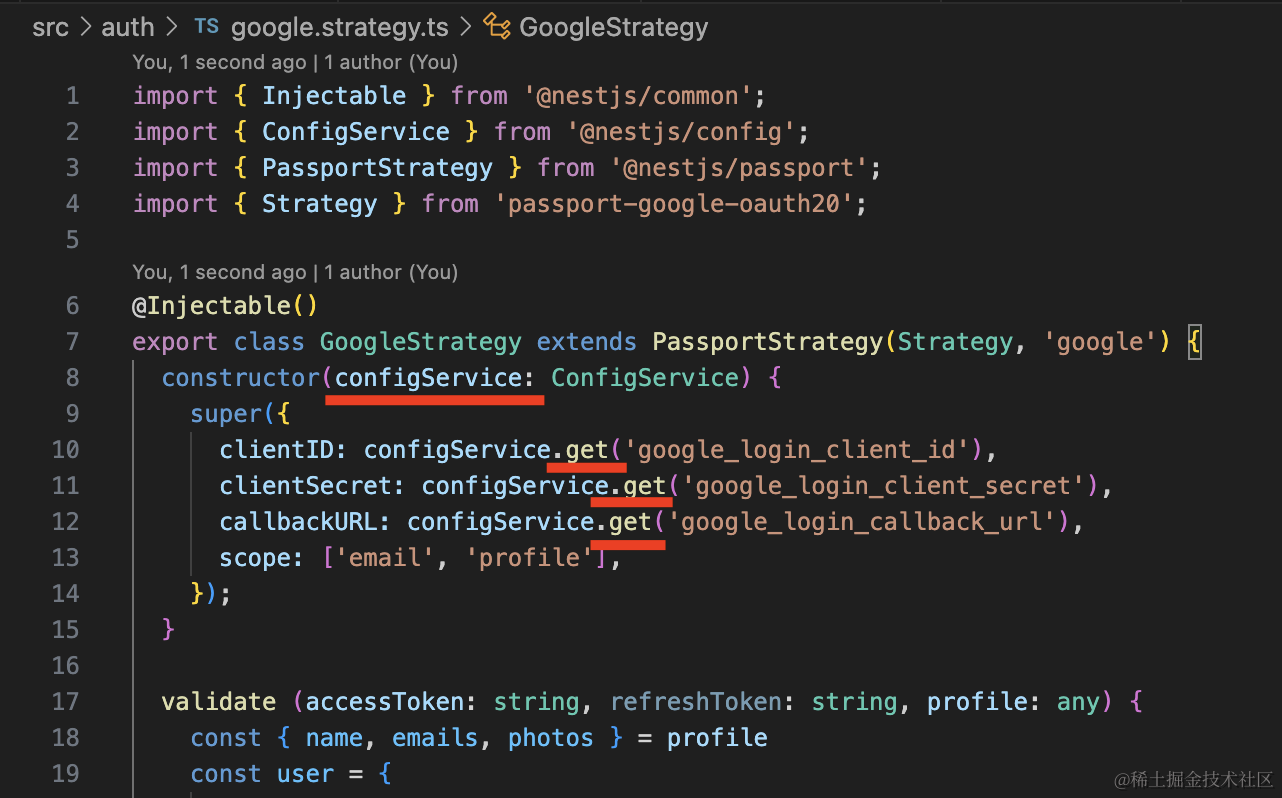
Task: Click the highlighted opening brace ending line 7
Action: pyautogui.click(x=1194, y=342)
